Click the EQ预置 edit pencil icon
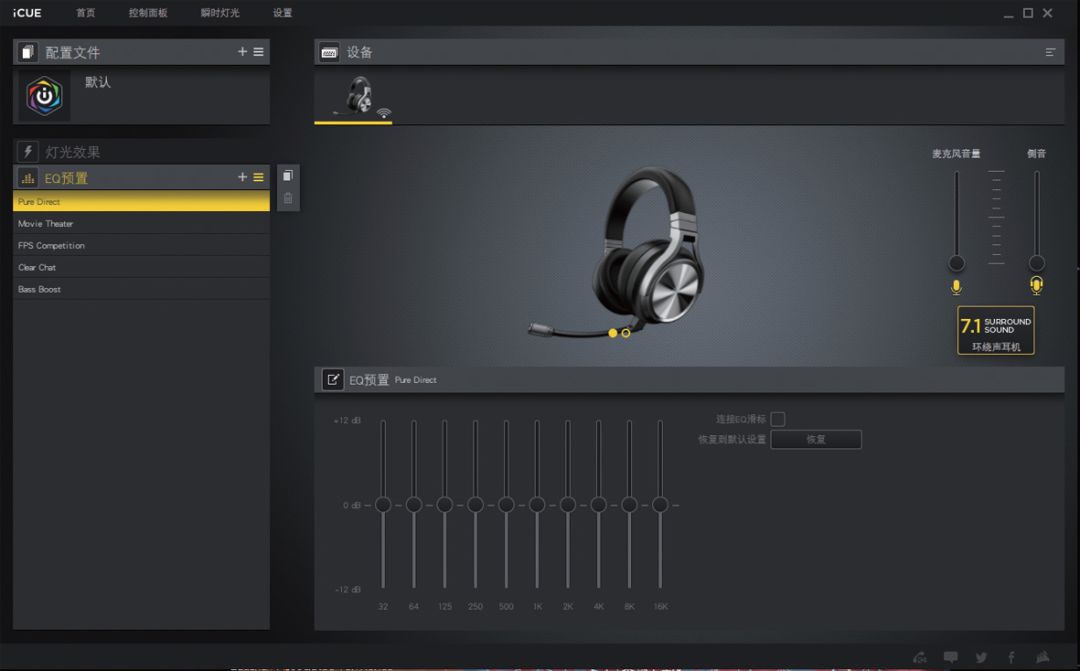This screenshot has width=1080, height=671. (333, 380)
